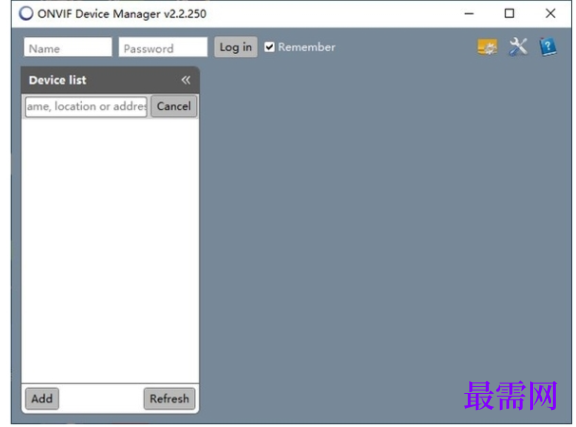Focus the Name input field
The width and height of the screenshot is (576, 427).
click(68, 47)
